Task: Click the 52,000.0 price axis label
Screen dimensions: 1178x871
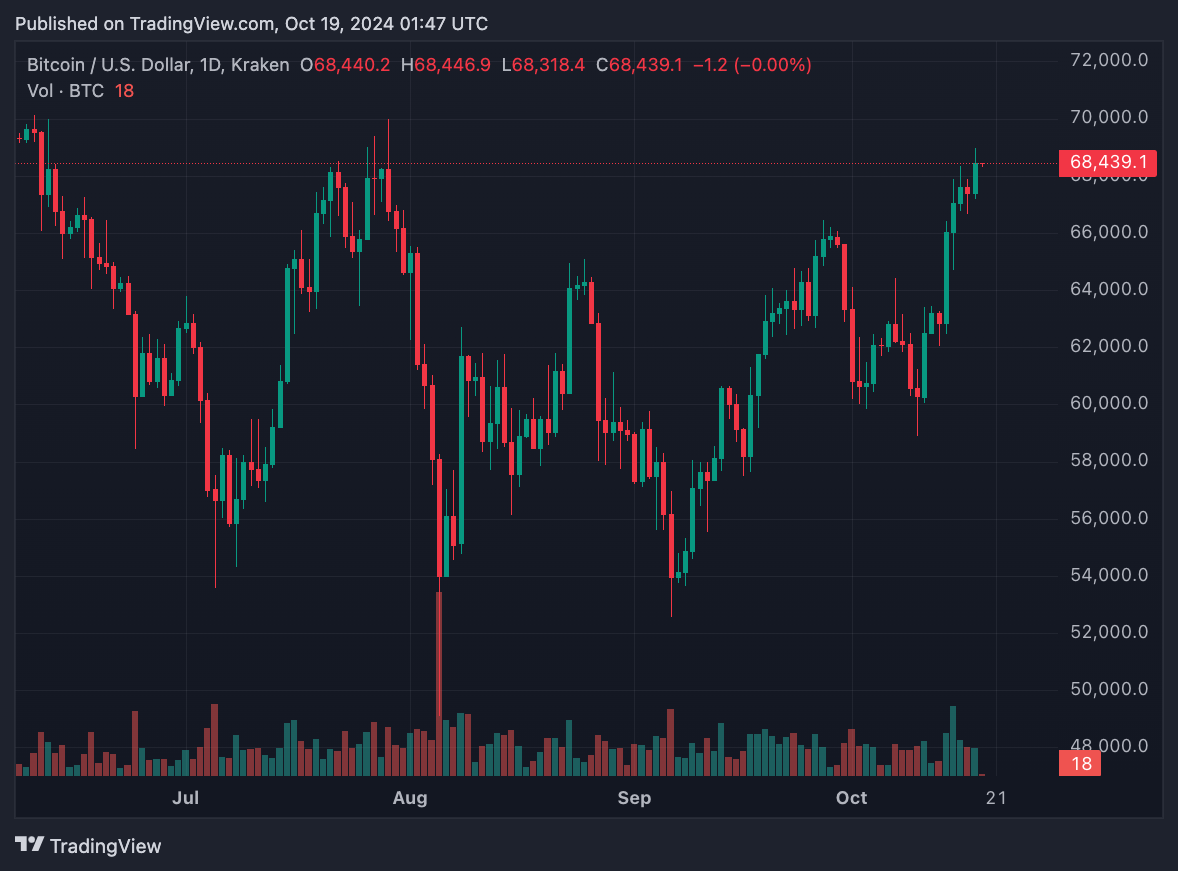Action: tap(1109, 632)
